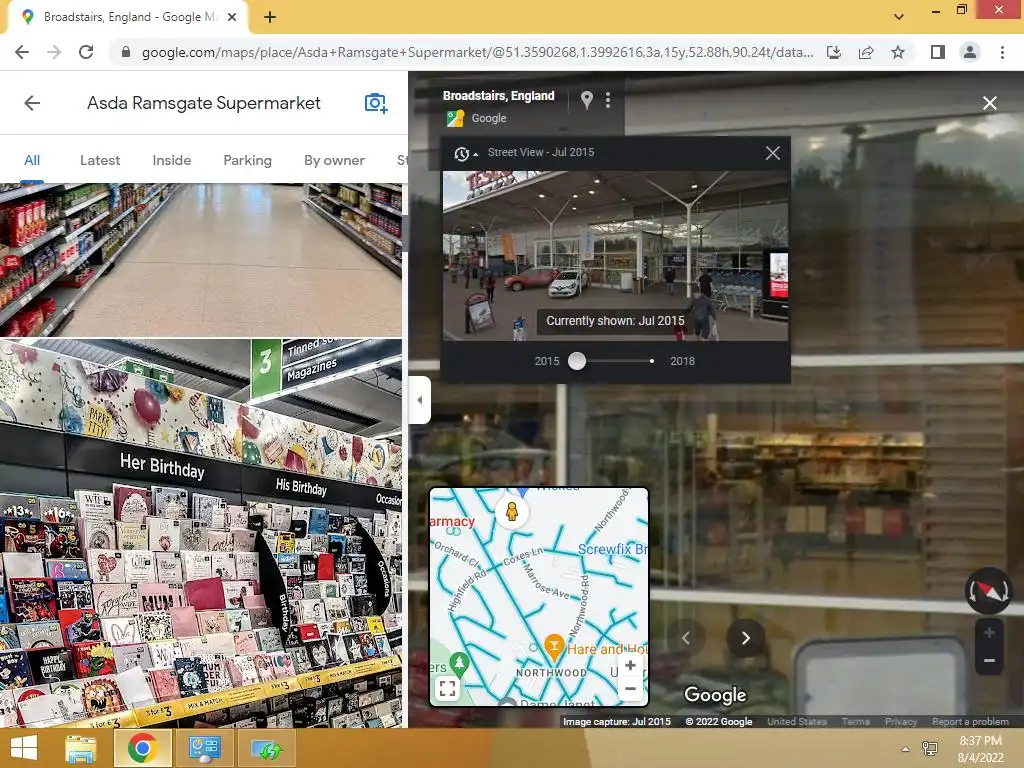Switch to the By owner tab
Viewport: 1024px width, 768px height.
point(334,160)
